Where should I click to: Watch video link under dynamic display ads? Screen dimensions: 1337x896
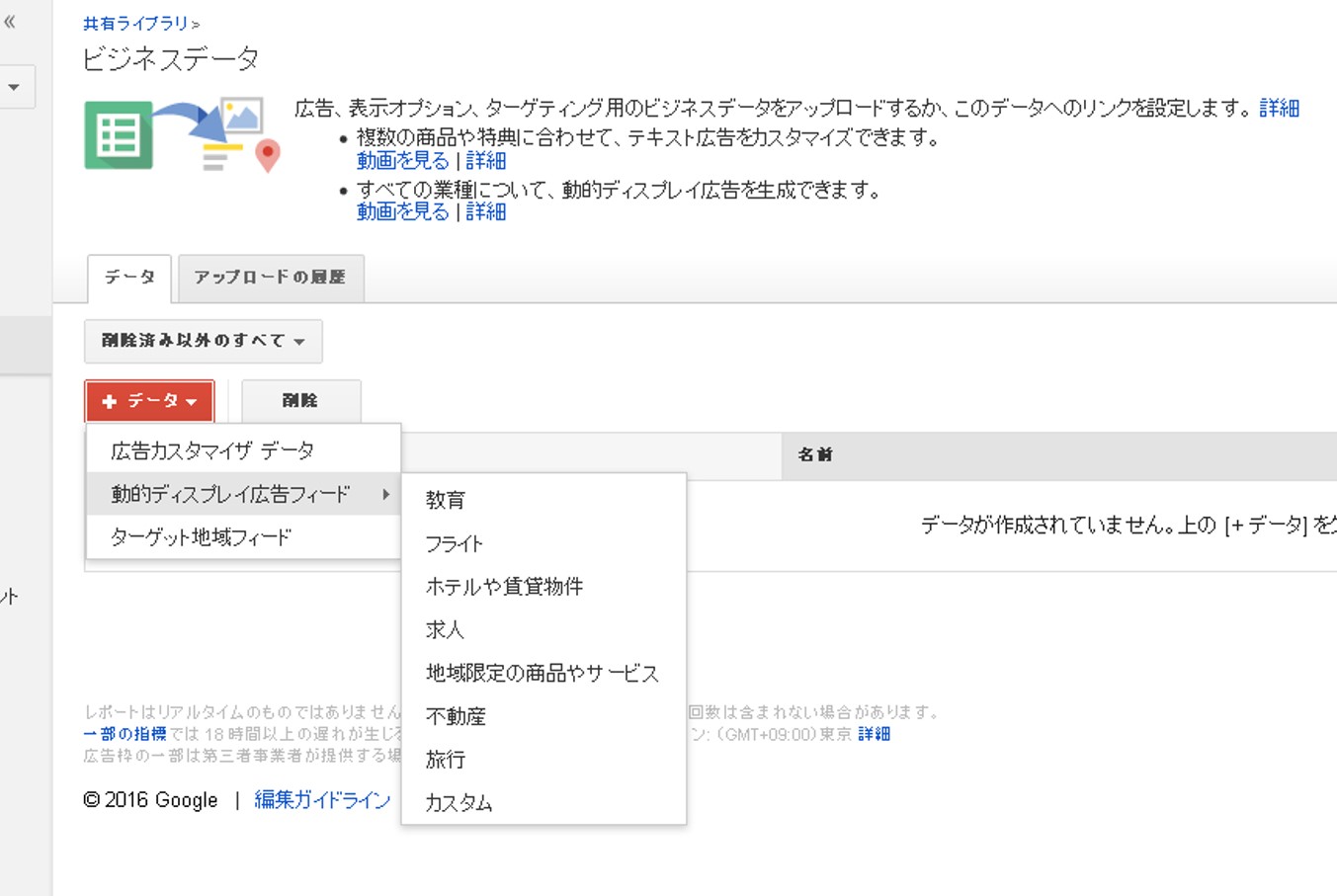403,211
